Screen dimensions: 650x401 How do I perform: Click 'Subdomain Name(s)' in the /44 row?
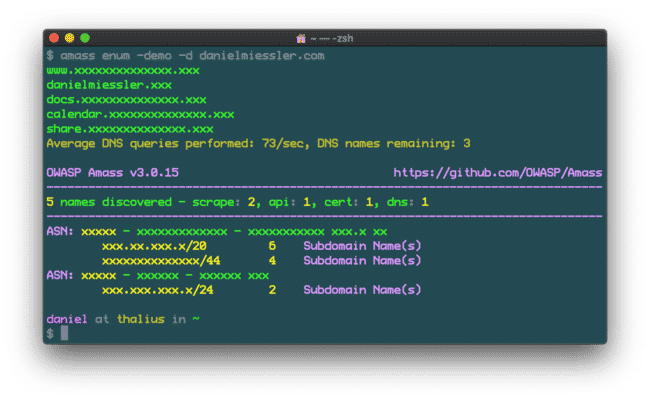click(x=362, y=260)
